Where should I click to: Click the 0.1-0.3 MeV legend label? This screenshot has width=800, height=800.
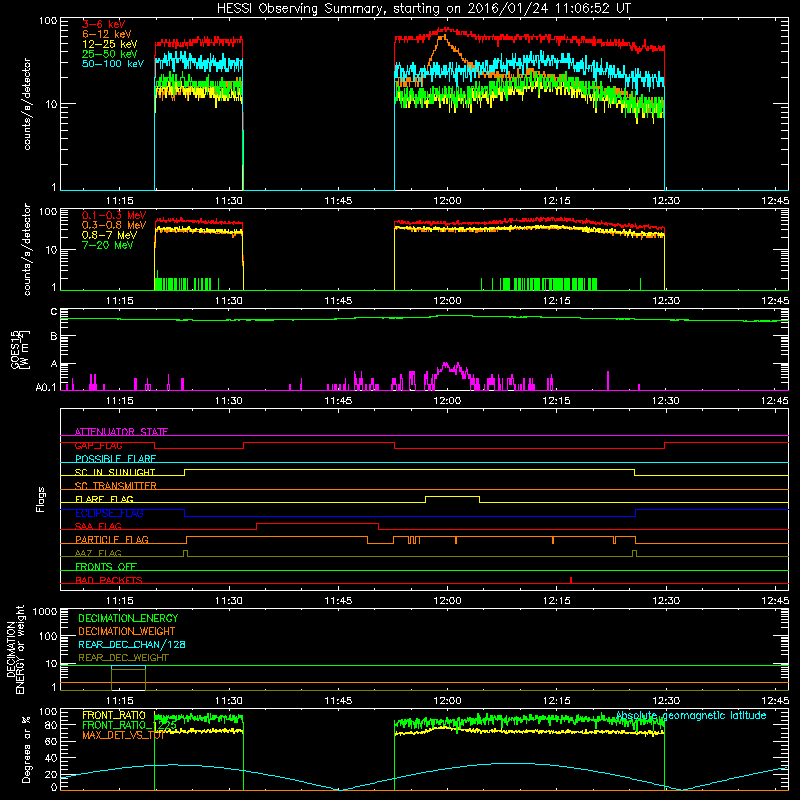[x=114, y=215]
